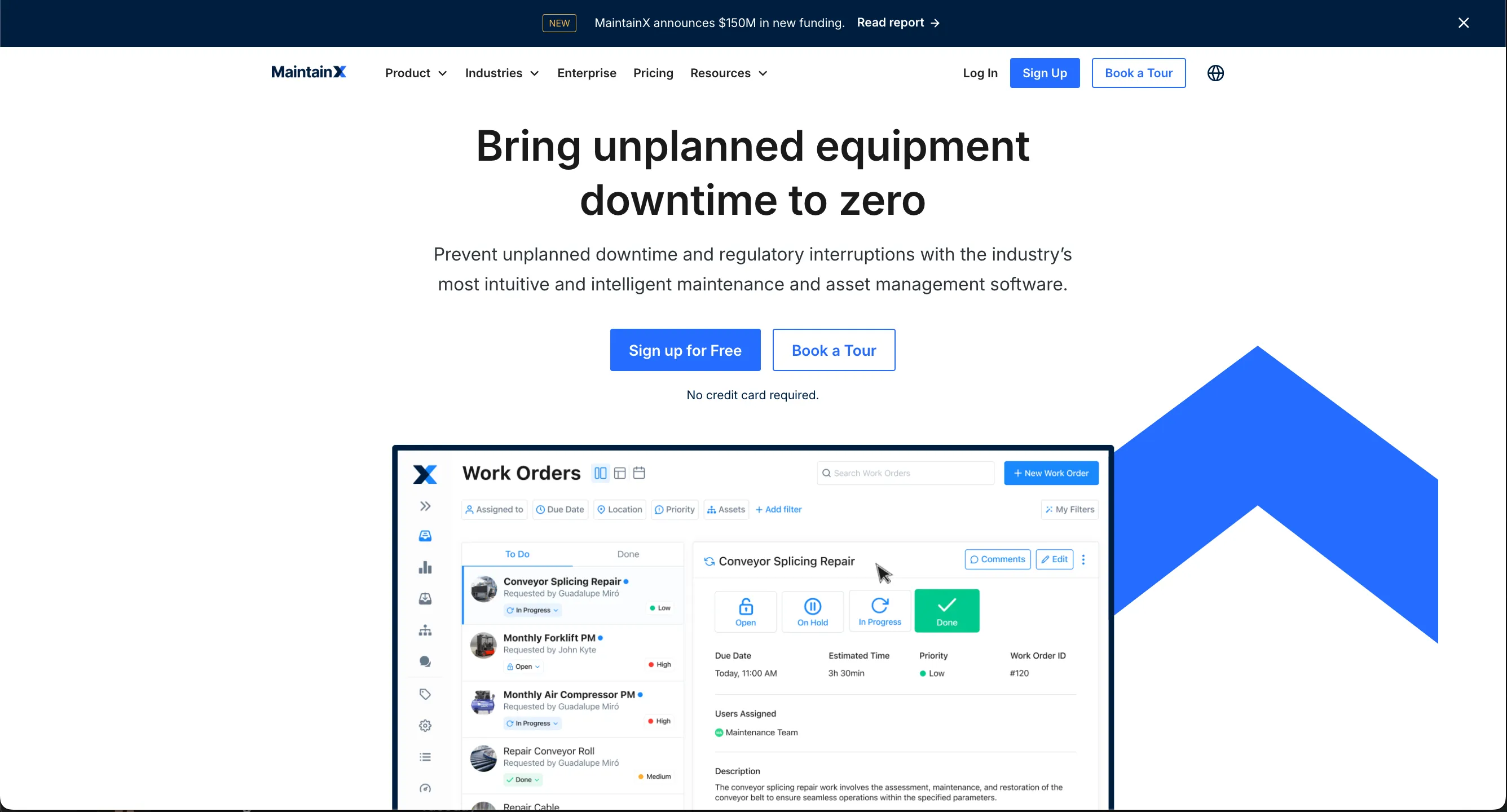Open the Resources dropdown menu
This screenshot has width=1507, height=812.
tap(728, 73)
